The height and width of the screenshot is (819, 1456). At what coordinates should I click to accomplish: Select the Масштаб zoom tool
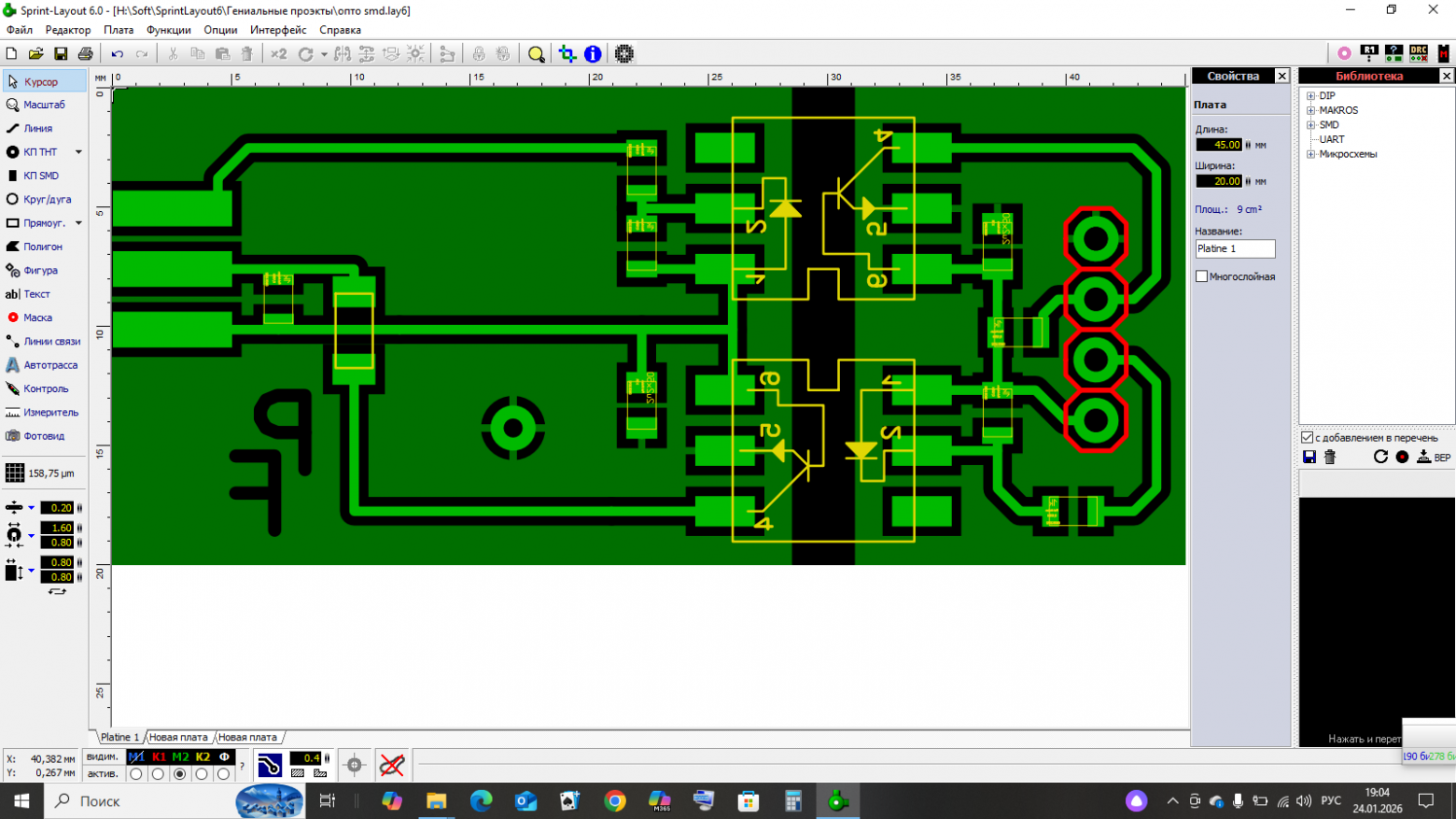[45, 105]
